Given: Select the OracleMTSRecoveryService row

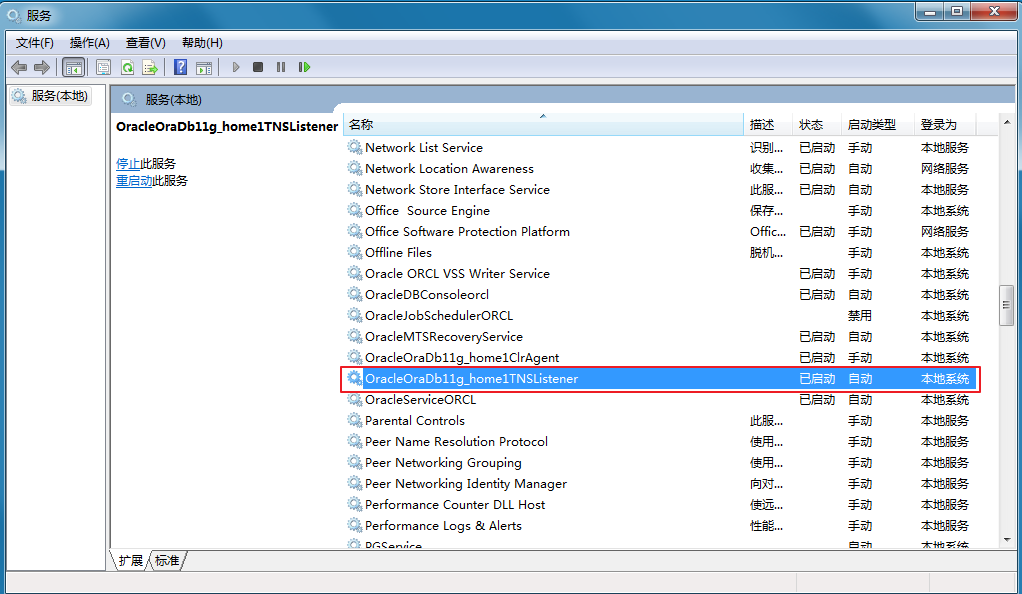Looking at the screenshot, I should click(660, 336).
